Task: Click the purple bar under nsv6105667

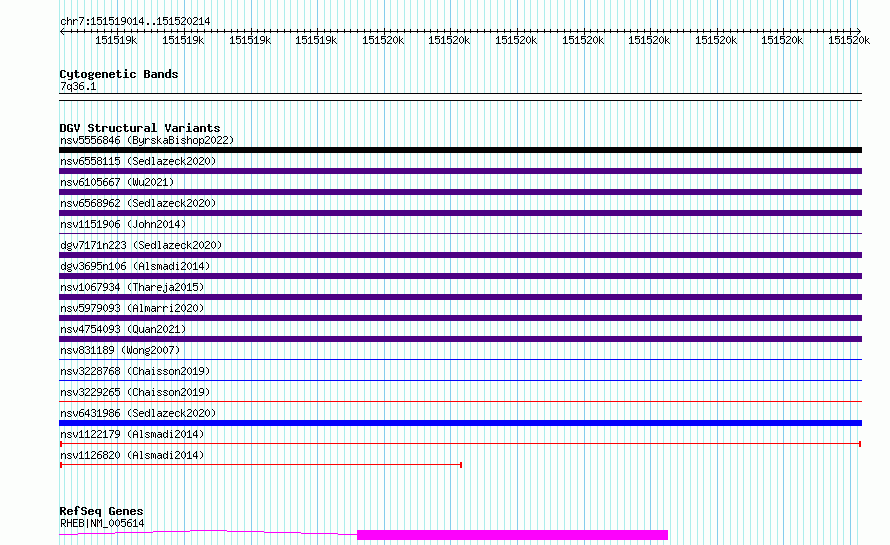Action: (x=460, y=192)
